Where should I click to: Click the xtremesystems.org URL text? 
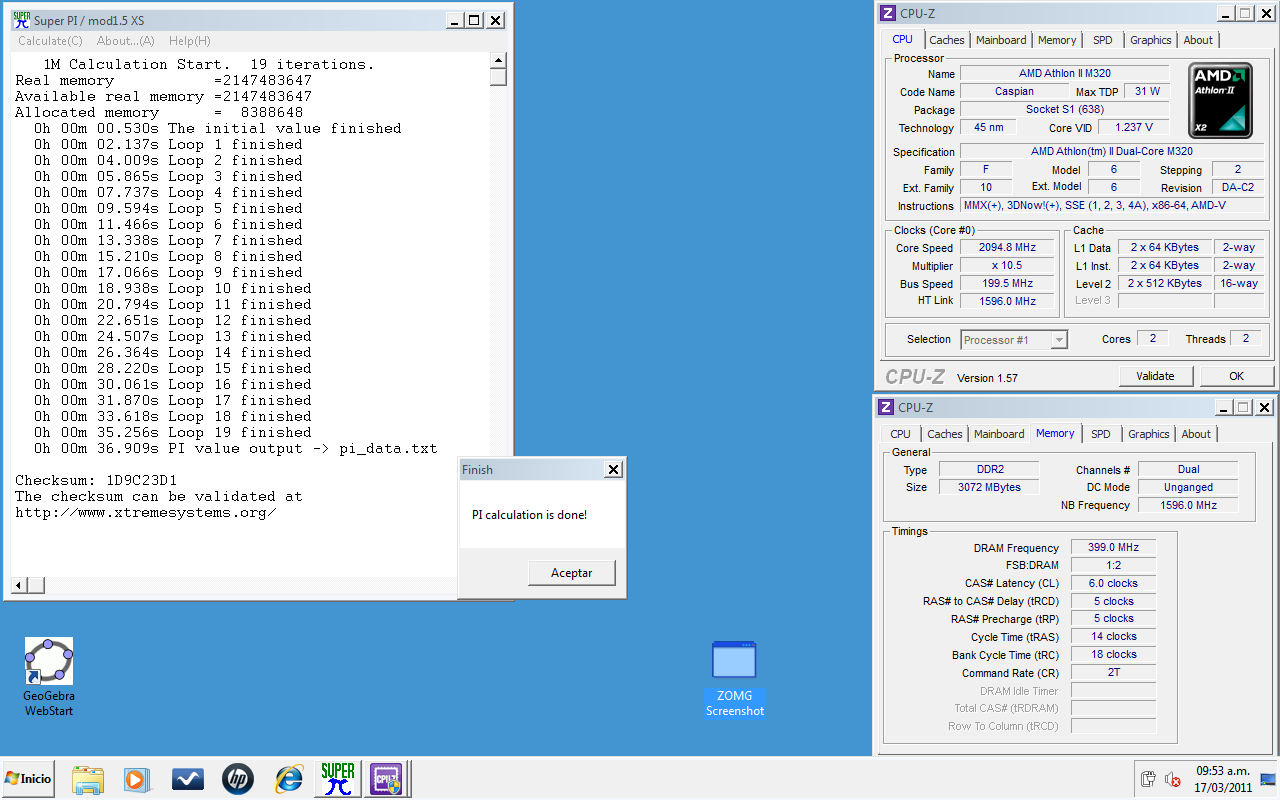coord(145,512)
